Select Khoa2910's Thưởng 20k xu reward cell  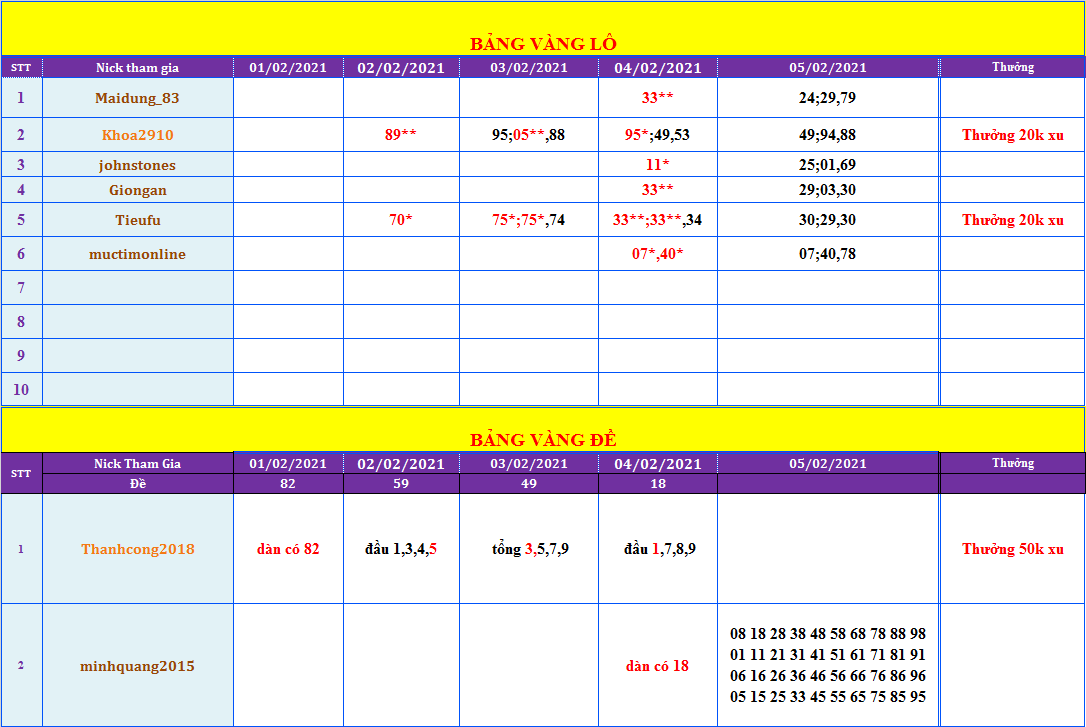(1012, 135)
